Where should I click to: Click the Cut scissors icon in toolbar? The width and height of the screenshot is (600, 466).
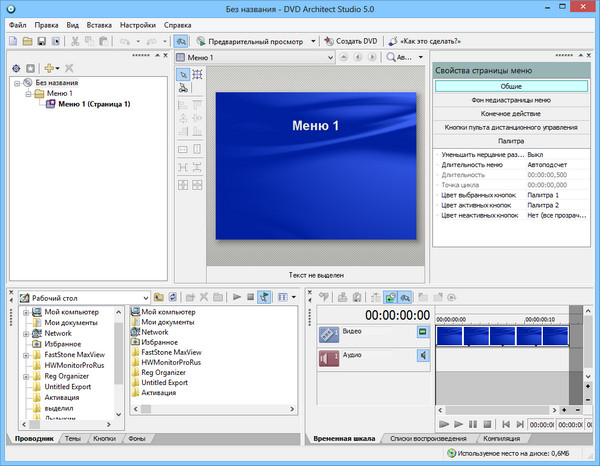point(75,41)
